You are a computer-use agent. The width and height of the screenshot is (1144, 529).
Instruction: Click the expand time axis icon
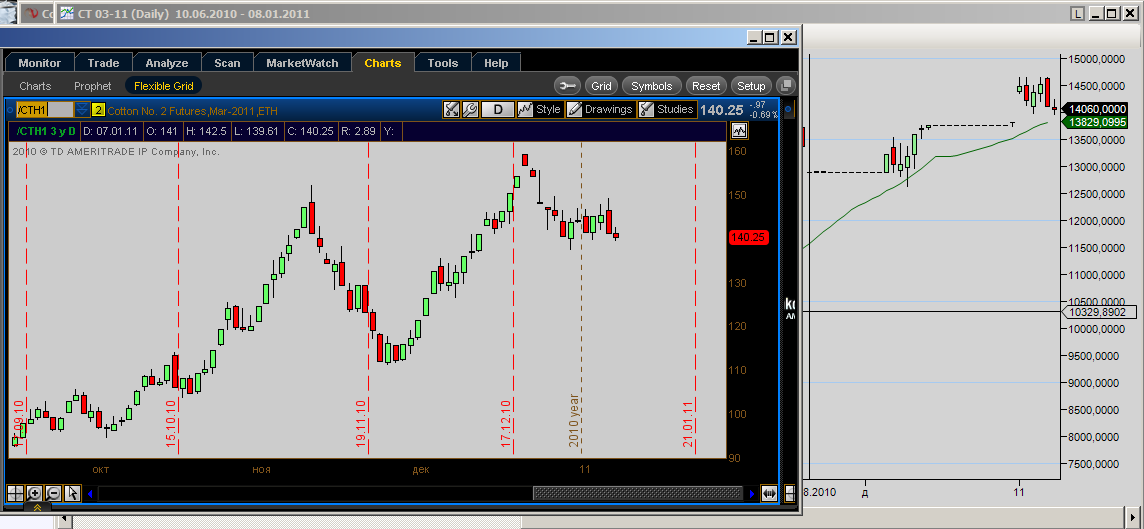pyautogui.click(x=769, y=494)
